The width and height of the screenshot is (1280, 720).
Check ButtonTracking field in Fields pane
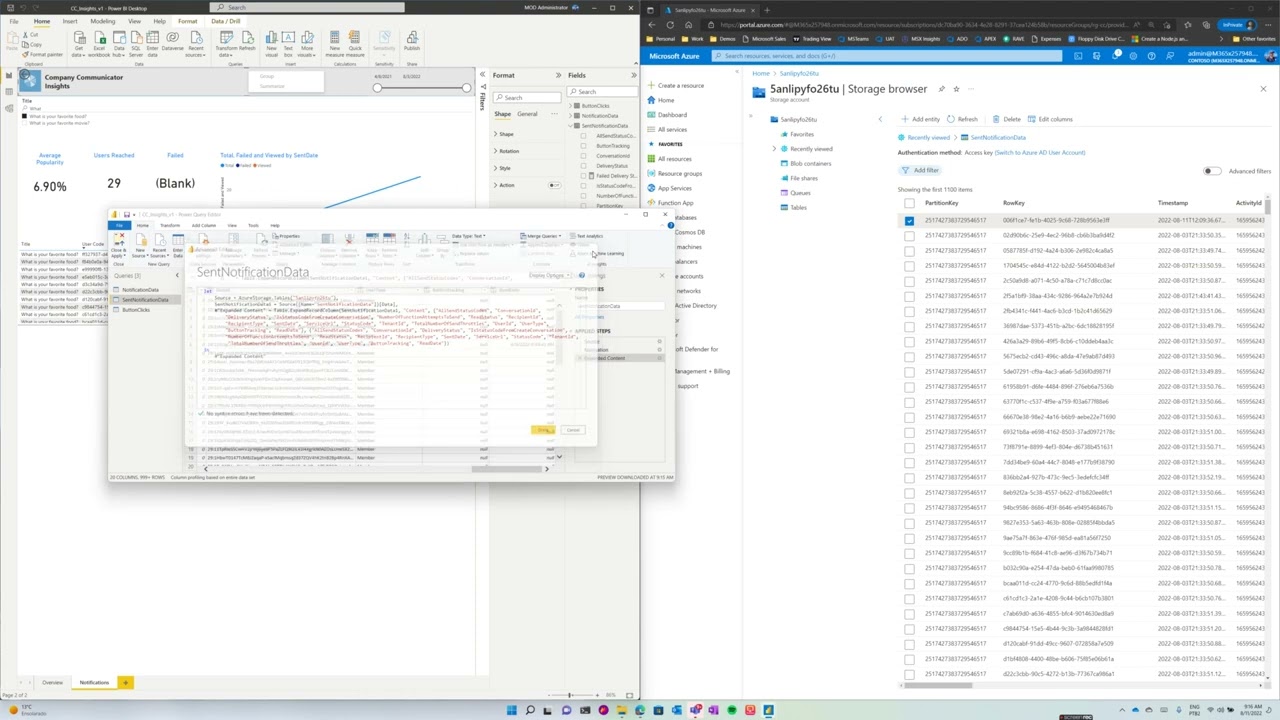point(584,146)
